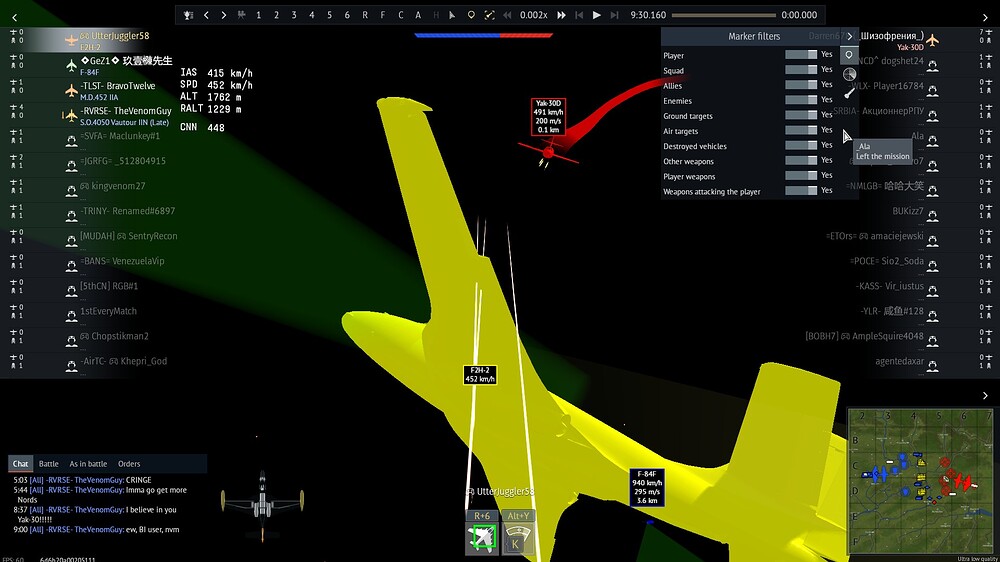1000x562 pixels.
Task: Collapse the left player list arrow
Action: coord(15,18)
